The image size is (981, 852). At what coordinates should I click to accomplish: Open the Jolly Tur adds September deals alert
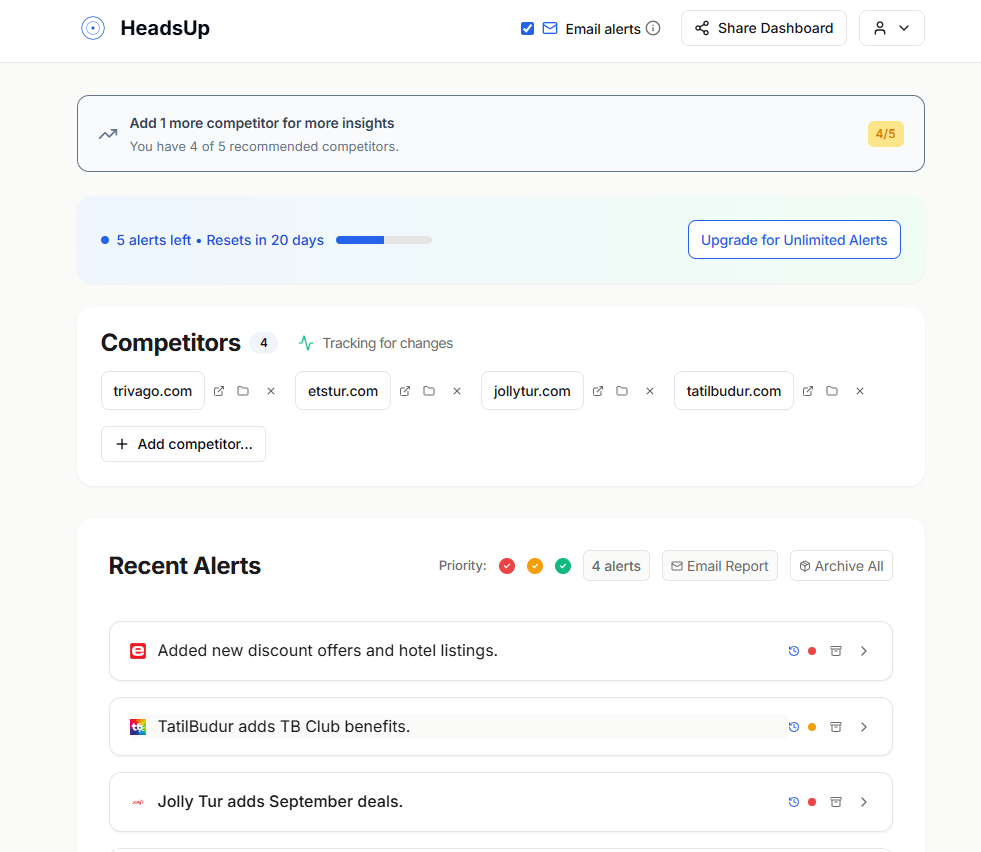(x=501, y=802)
